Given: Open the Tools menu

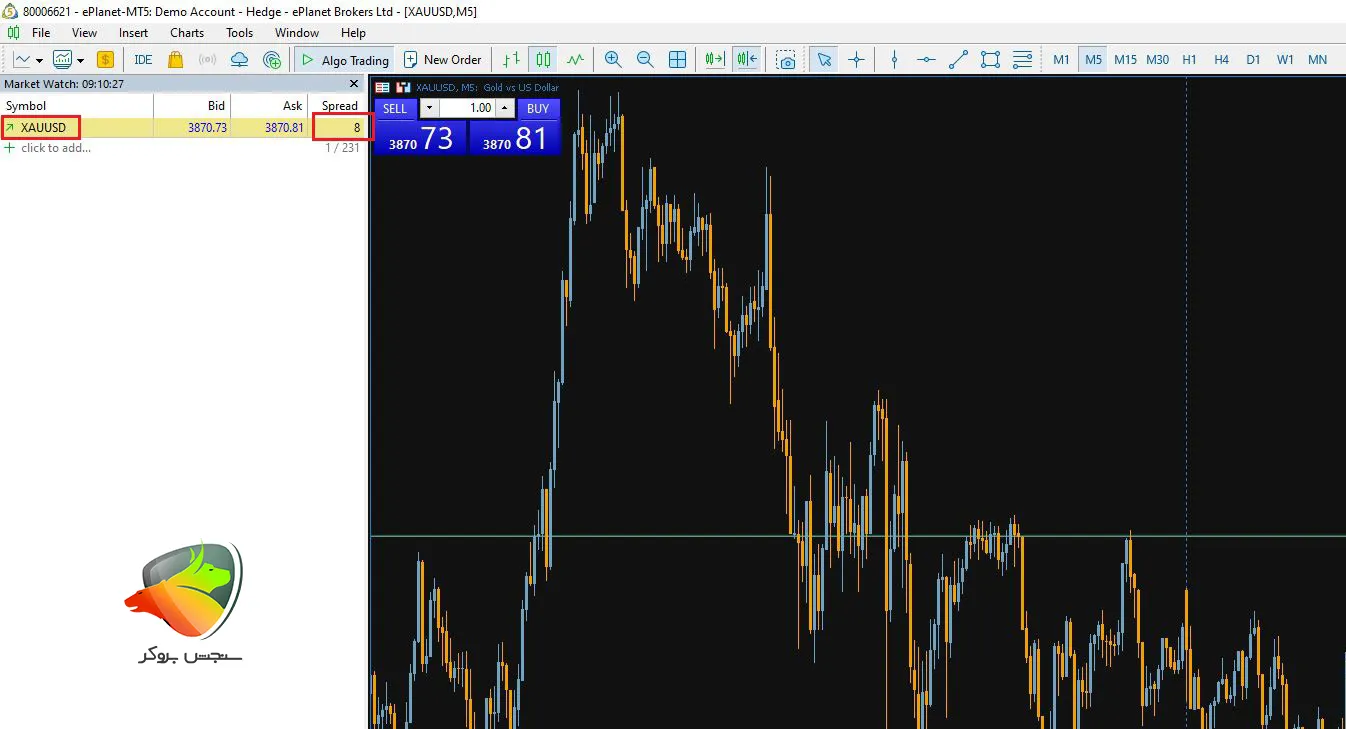Looking at the screenshot, I should pos(239,33).
